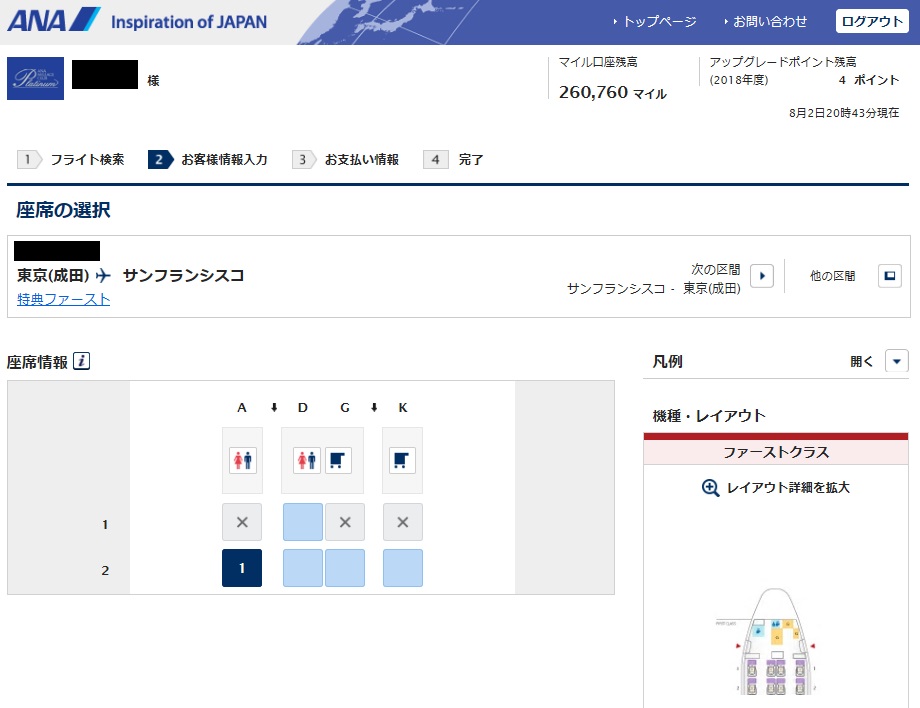Open the 特典ファースト link
The width and height of the screenshot is (920, 708).
(63, 298)
